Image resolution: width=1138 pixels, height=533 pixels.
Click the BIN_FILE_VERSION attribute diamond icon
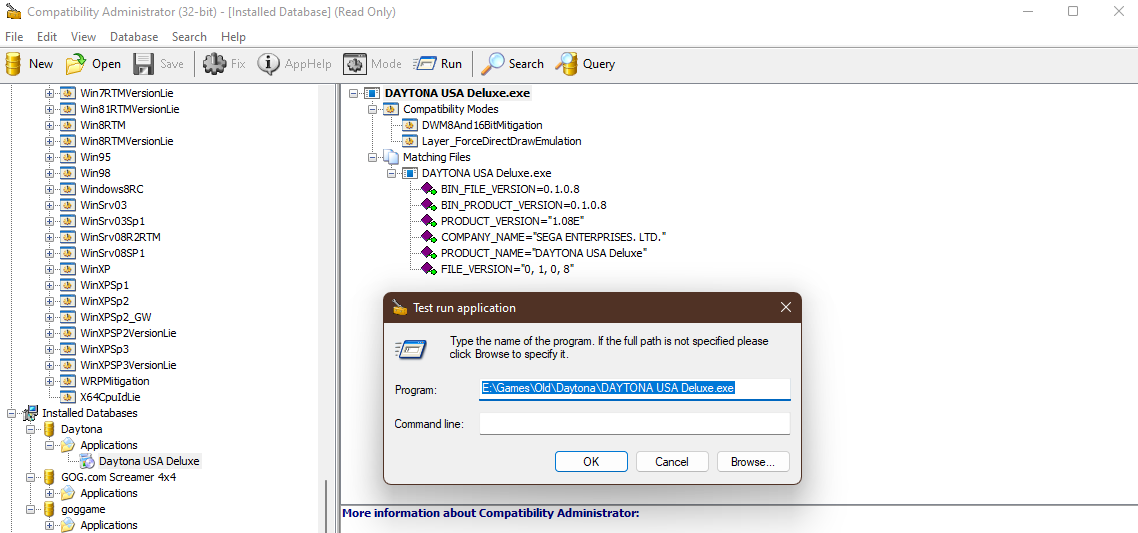[x=429, y=189]
